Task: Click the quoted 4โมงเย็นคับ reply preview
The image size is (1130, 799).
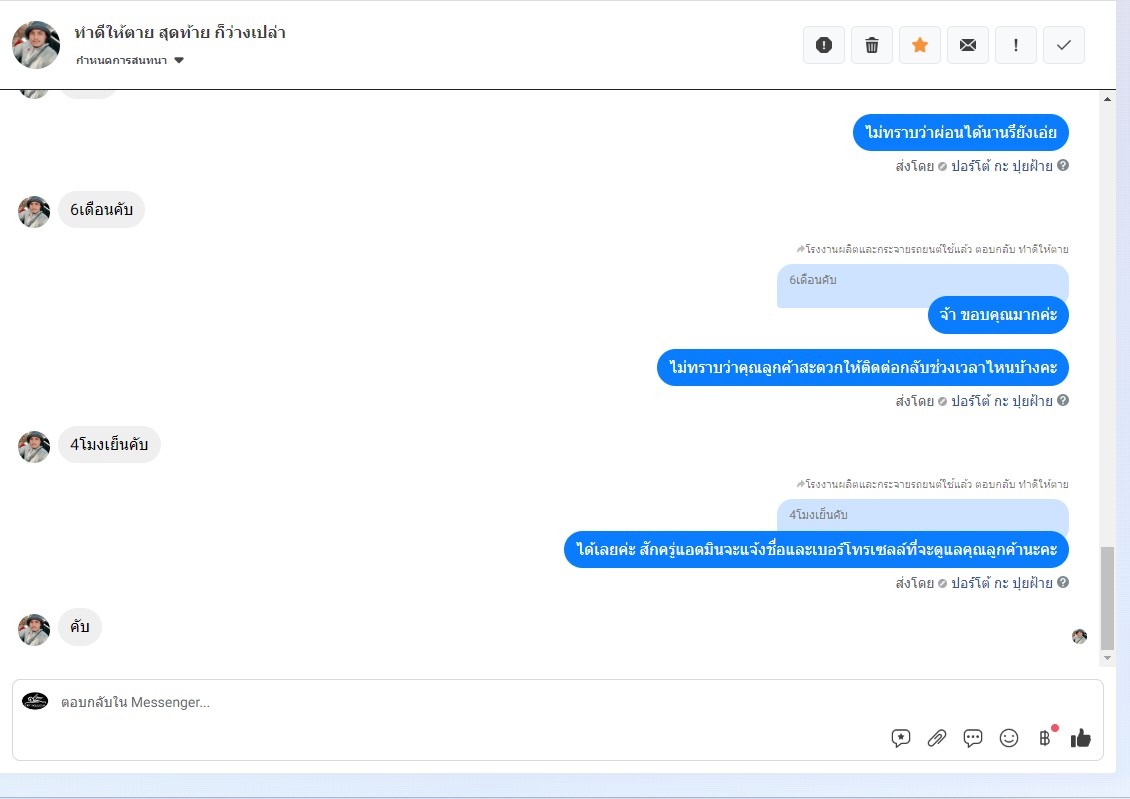Action: [x=922, y=514]
